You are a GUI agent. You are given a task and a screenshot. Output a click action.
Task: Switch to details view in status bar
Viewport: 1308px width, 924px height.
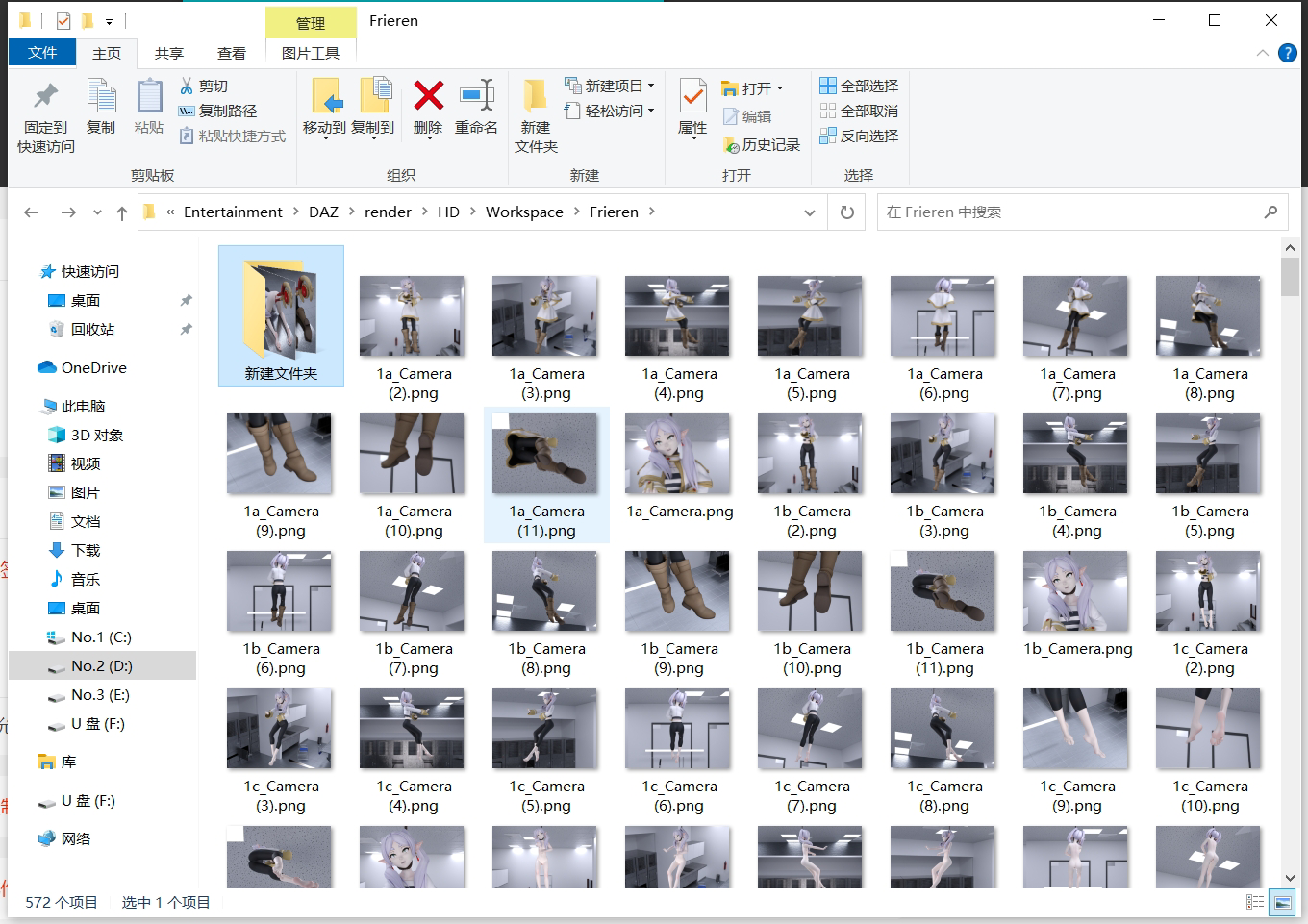[x=1255, y=902]
